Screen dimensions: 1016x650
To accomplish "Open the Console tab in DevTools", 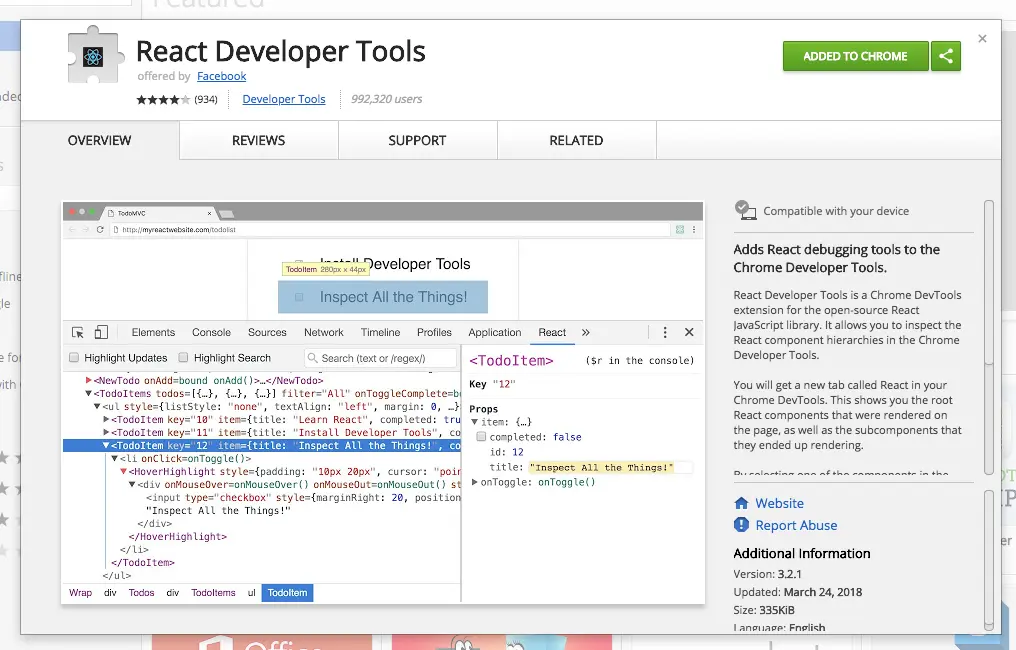I will (x=211, y=332).
